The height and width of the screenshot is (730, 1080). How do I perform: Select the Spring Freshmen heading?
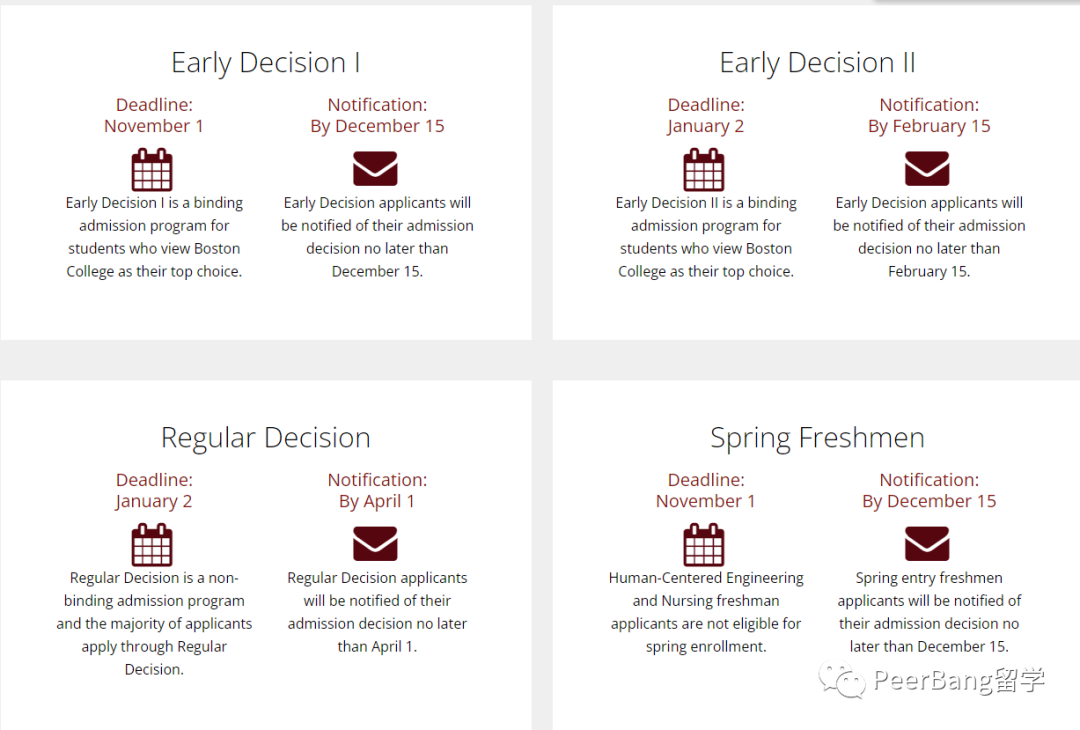click(x=818, y=438)
